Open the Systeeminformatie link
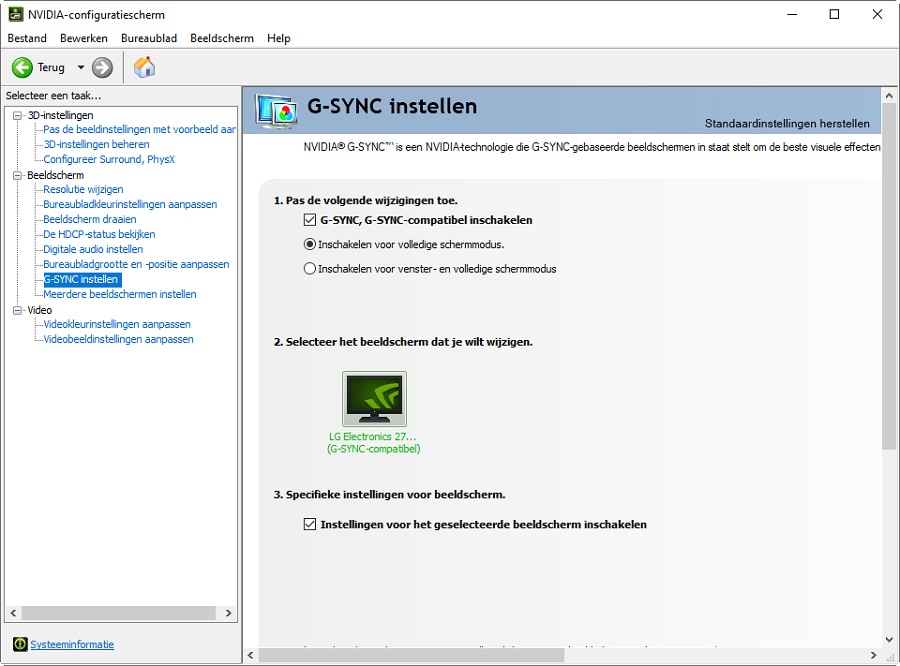 click(72, 645)
